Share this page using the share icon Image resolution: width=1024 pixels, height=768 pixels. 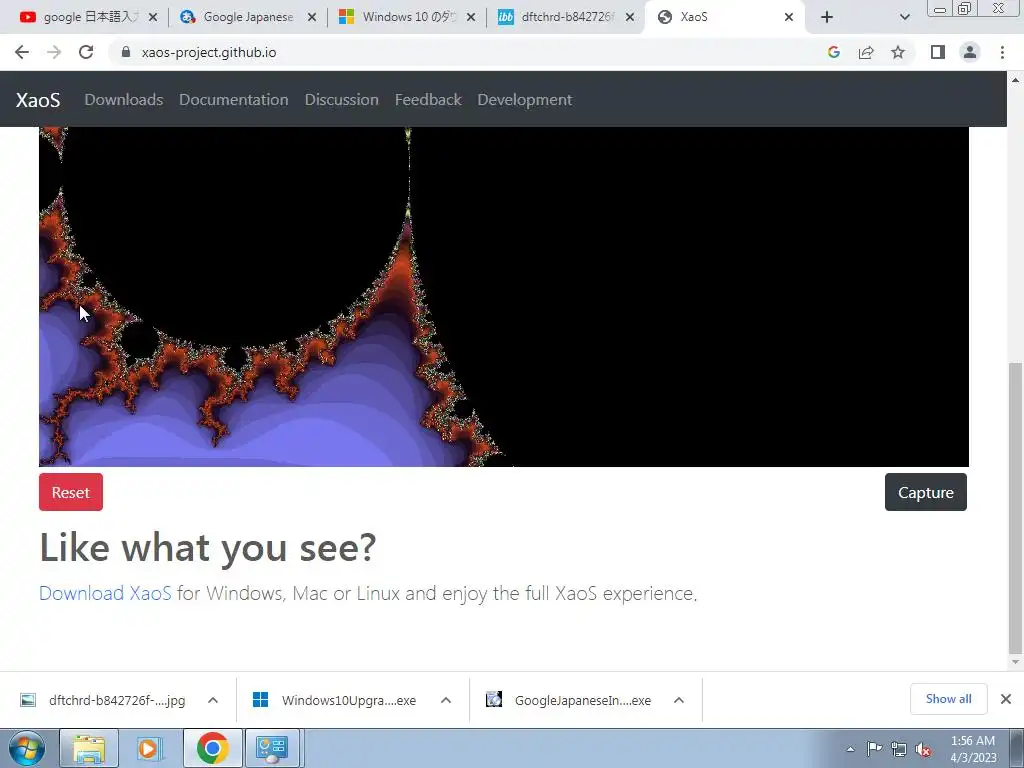click(x=866, y=52)
